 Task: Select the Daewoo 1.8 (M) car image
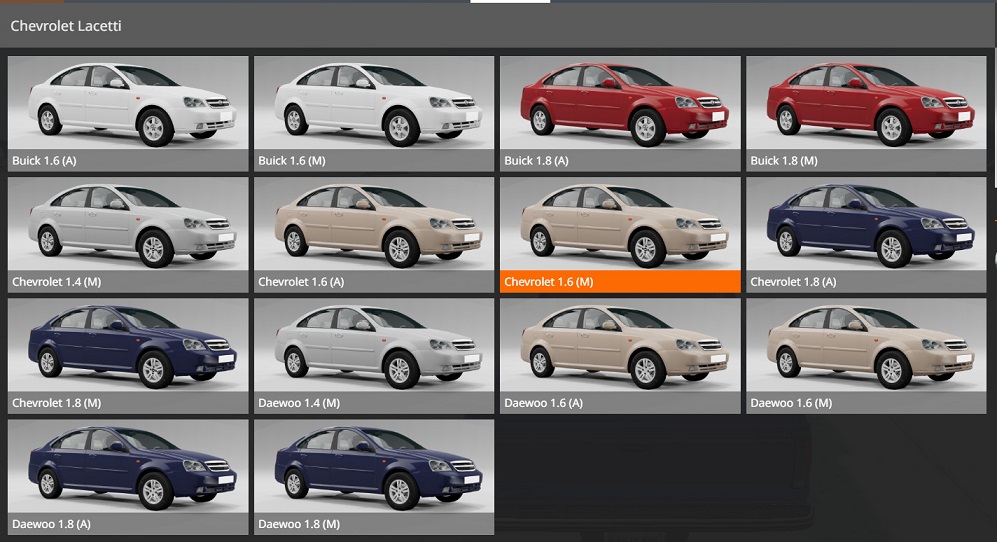[x=374, y=466]
